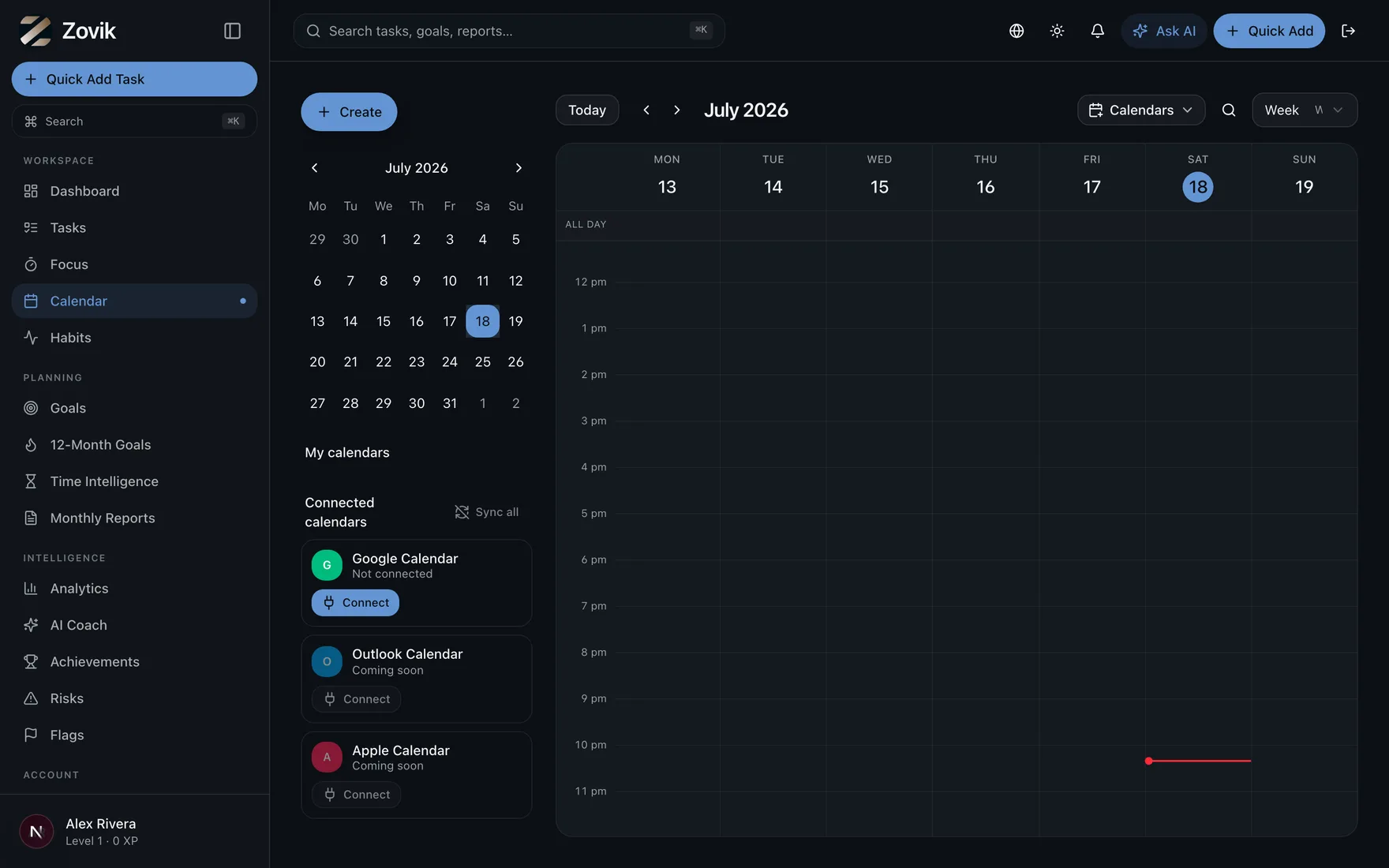Click Achievements trophy icon
Viewport: 1389px width, 868px height.
click(31, 662)
